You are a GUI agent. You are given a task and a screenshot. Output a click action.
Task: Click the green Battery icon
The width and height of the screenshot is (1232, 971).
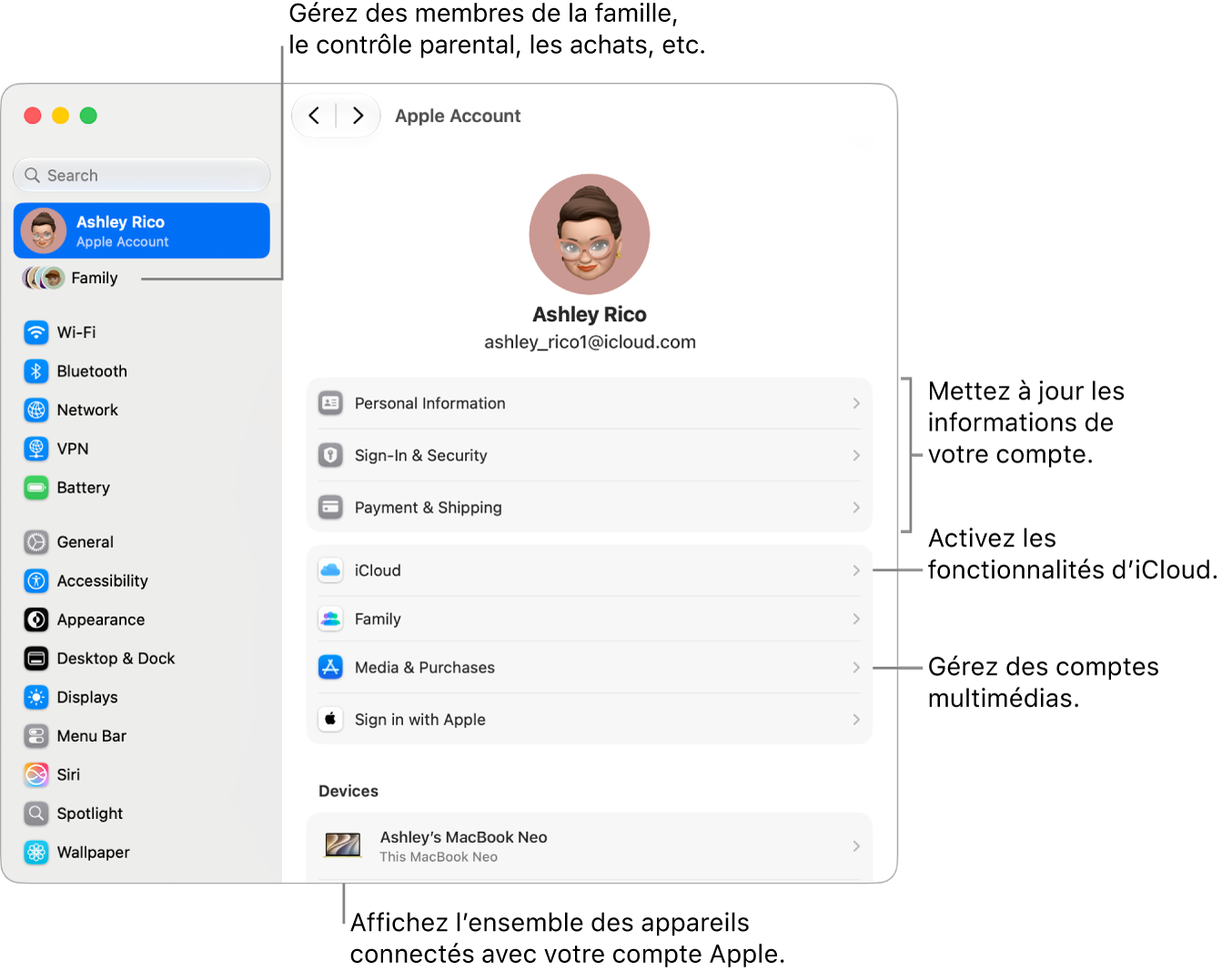pos(36,488)
